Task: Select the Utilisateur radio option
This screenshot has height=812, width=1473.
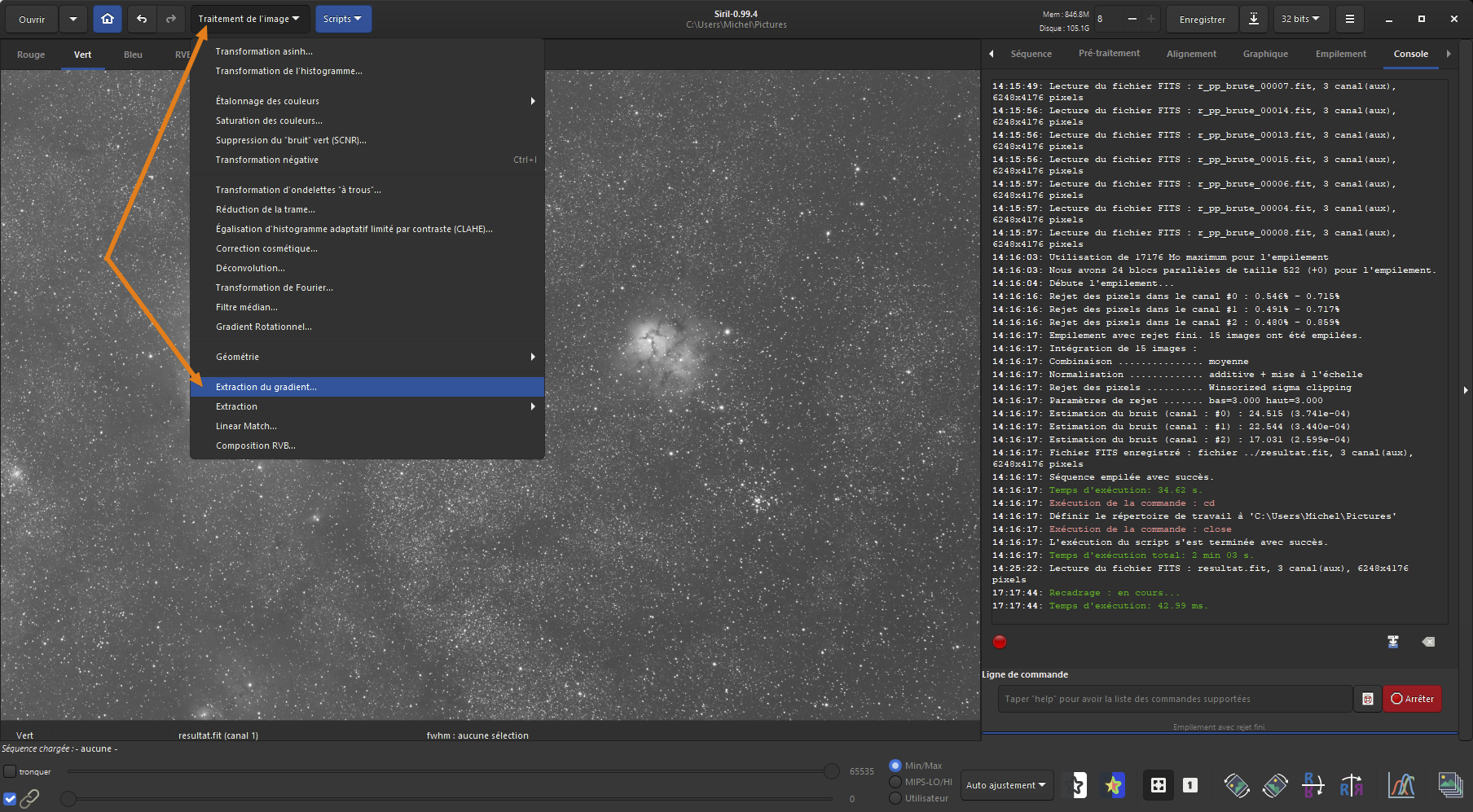Action: (x=895, y=798)
